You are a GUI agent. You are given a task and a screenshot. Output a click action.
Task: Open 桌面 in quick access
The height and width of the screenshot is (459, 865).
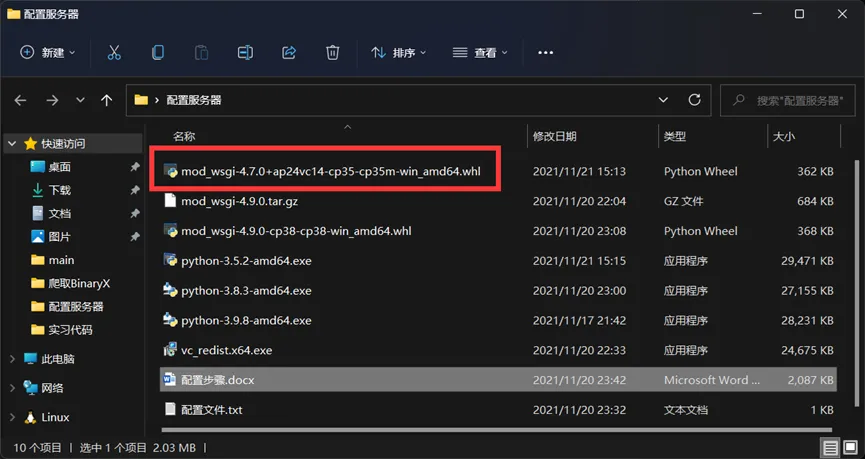click(60, 167)
